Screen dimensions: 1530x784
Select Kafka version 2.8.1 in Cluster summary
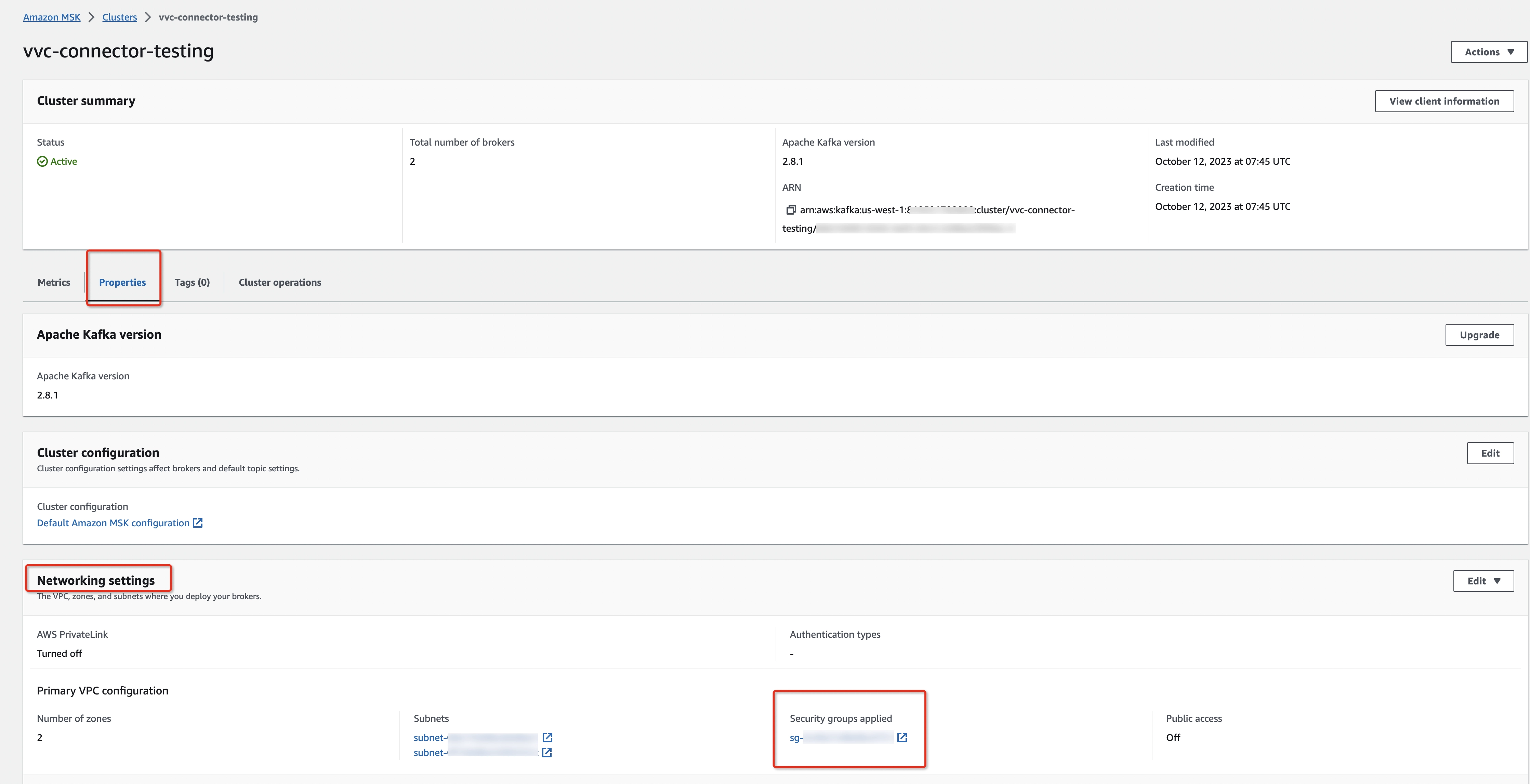pyautogui.click(x=792, y=161)
